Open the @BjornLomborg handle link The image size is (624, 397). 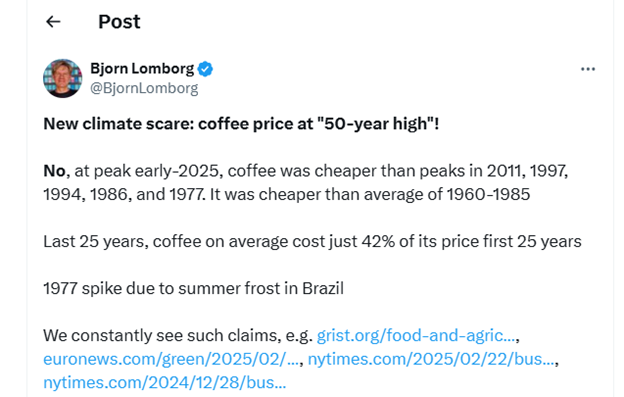tap(144, 88)
